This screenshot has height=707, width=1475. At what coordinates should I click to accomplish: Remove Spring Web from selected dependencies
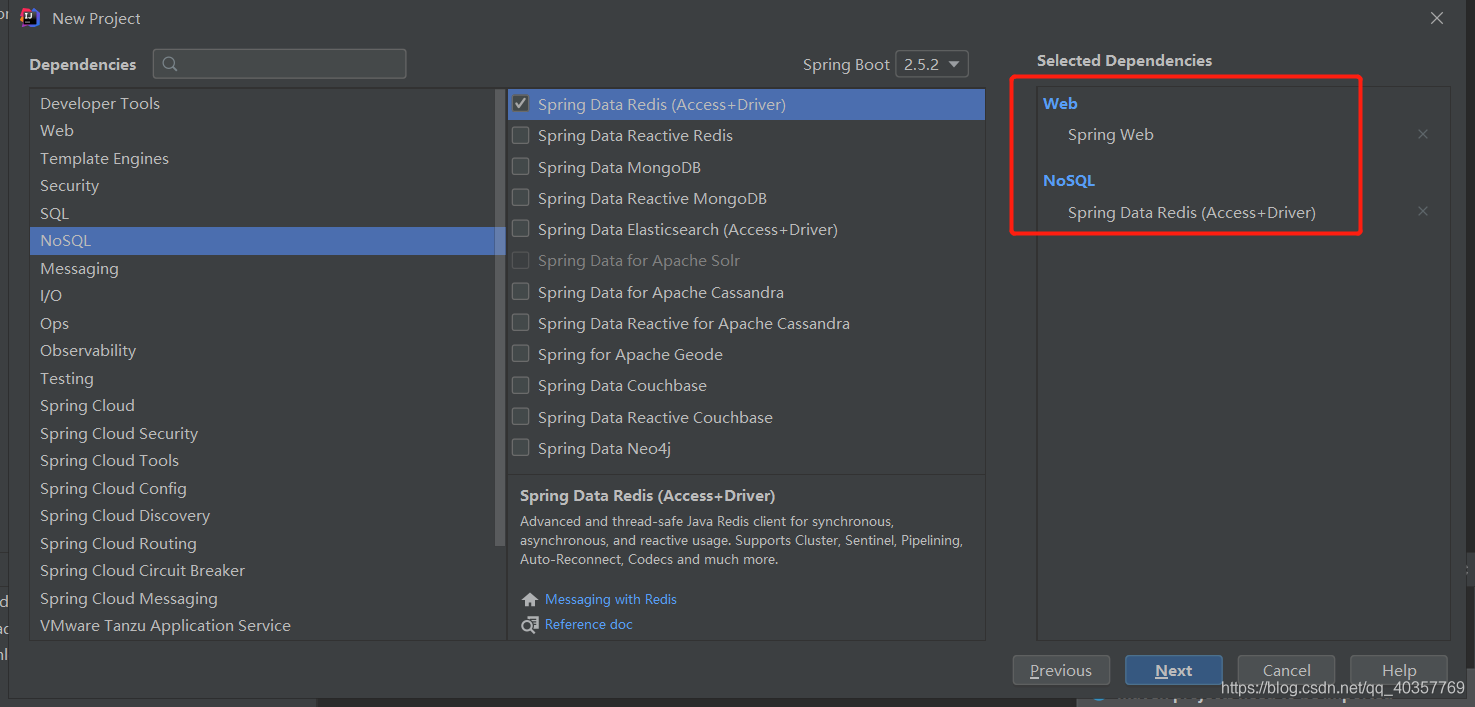(x=1423, y=134)
